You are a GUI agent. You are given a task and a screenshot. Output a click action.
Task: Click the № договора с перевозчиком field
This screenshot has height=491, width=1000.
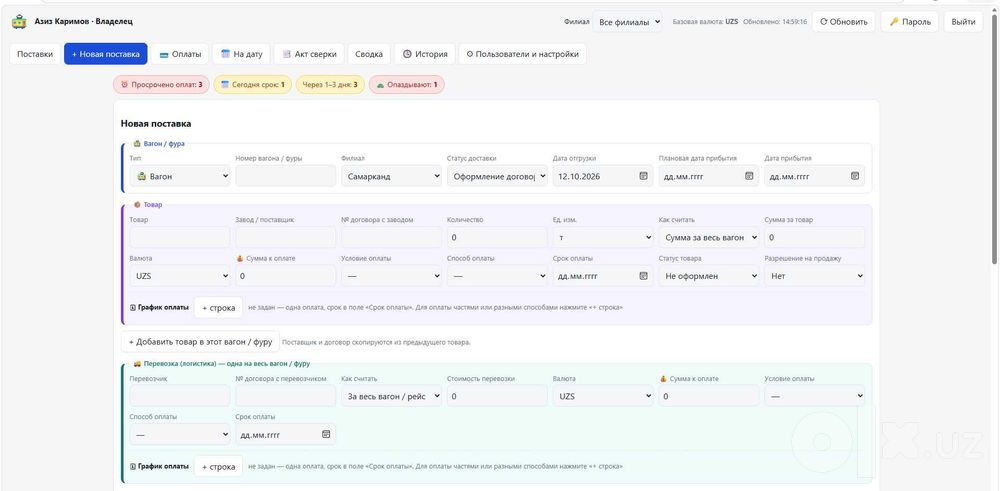[x=286, y=396]
